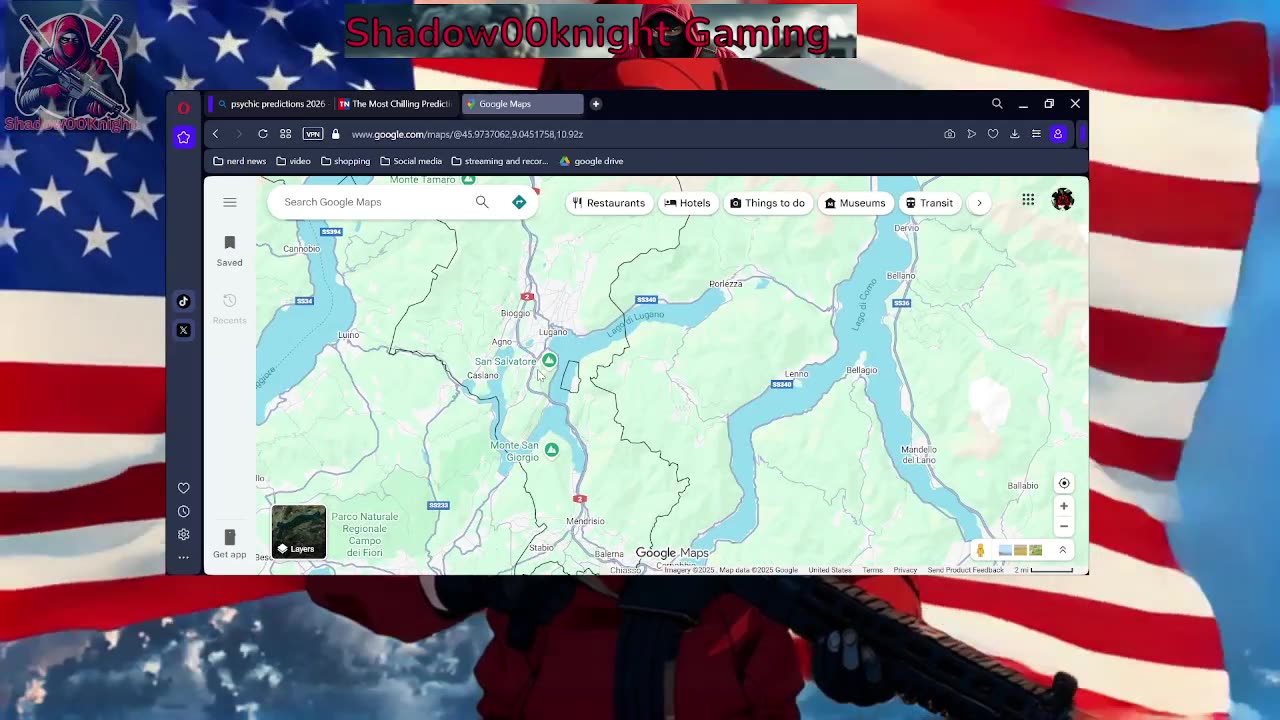Center map on your location
The height and width of the screenshot is (720, 1280).
[1064, 483]
